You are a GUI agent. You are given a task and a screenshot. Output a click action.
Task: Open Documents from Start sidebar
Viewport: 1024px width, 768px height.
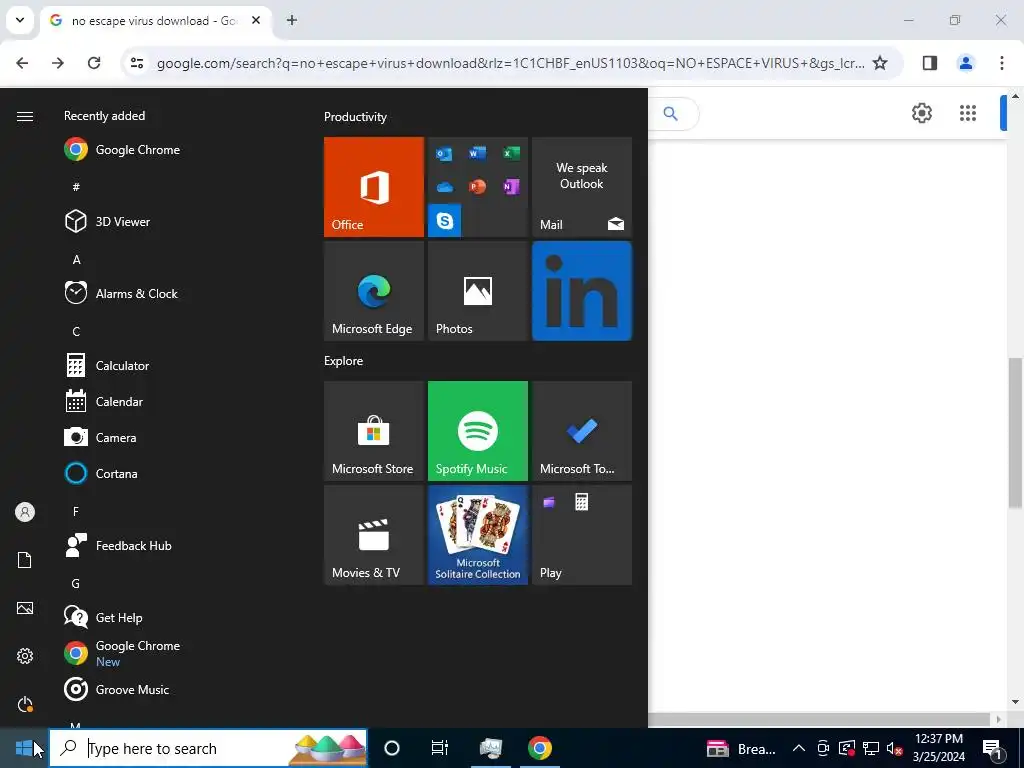[x=25, y=560]
